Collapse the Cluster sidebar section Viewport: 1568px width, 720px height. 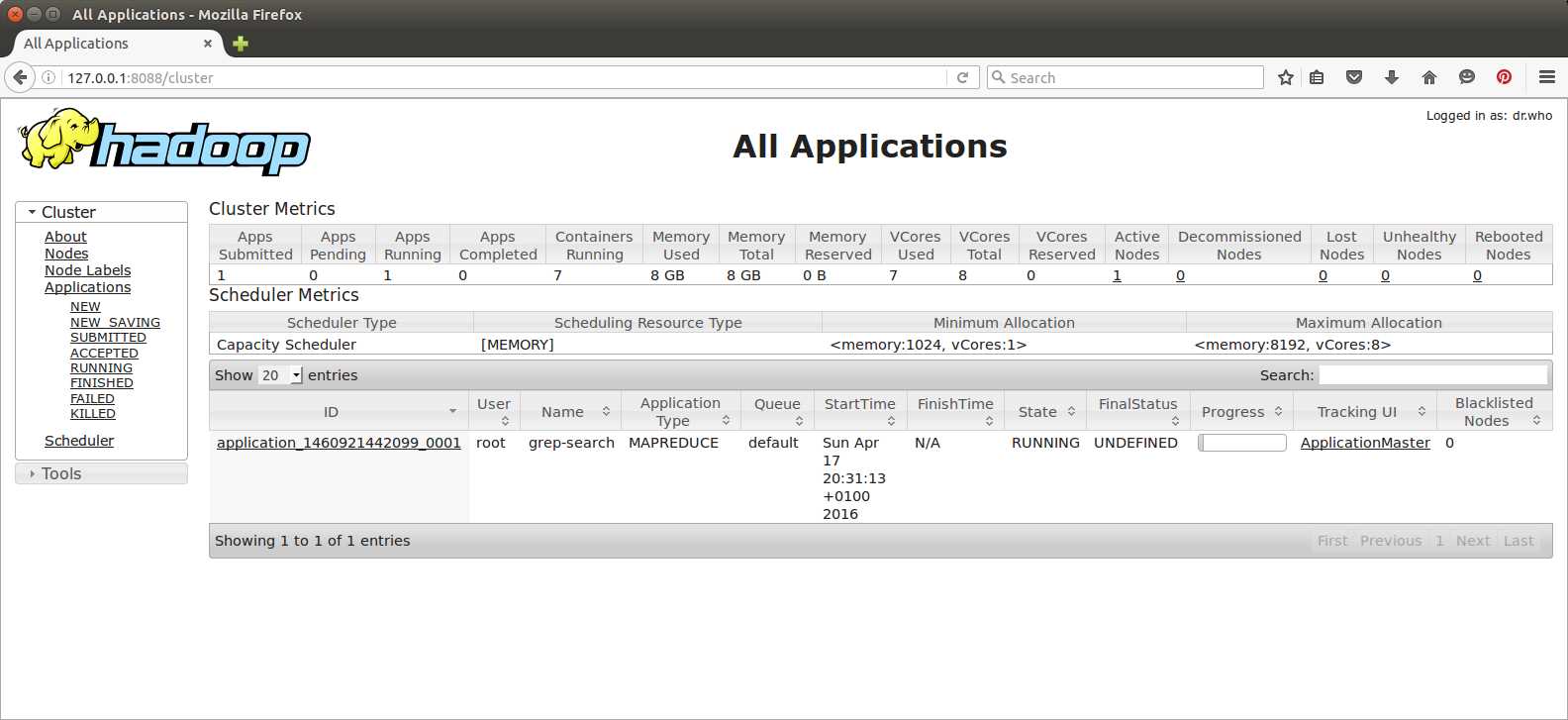coord(101,212)
